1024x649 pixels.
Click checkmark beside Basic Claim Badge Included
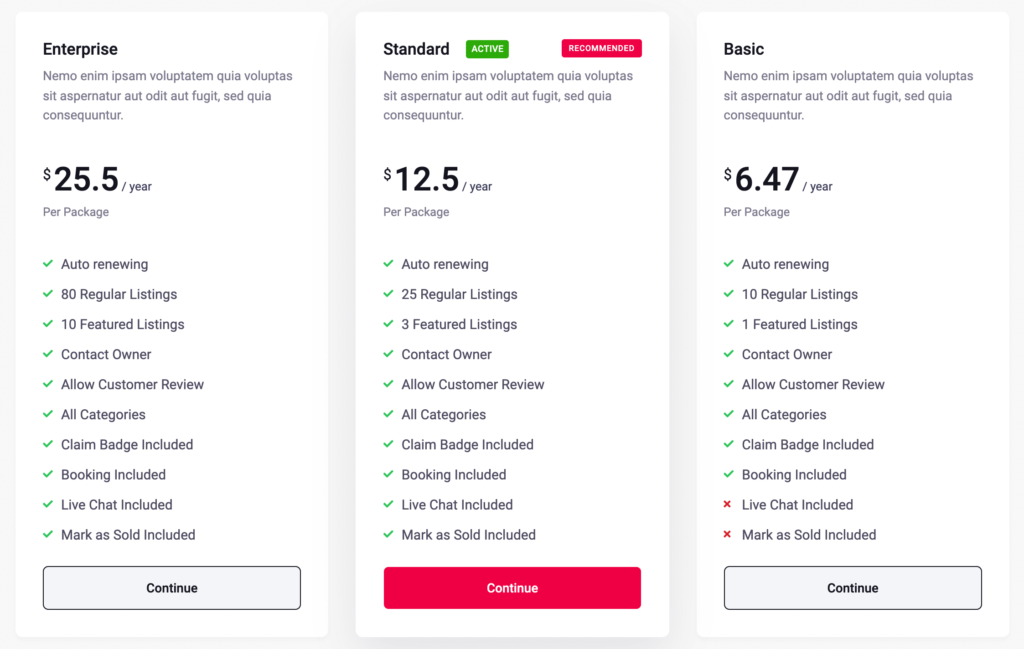click(729, 444)
